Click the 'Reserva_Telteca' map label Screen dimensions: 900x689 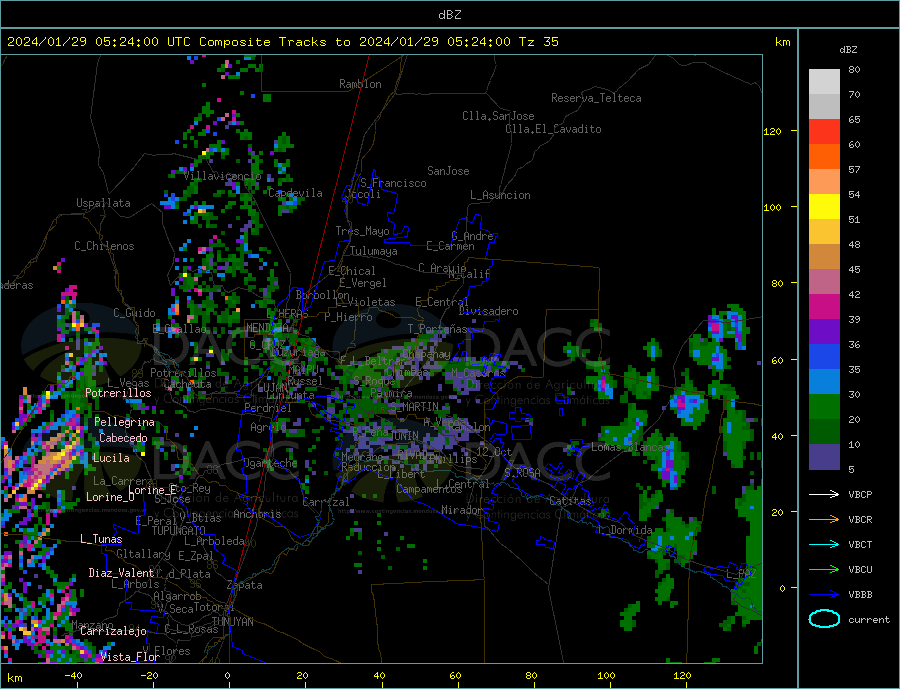(596, 98)
